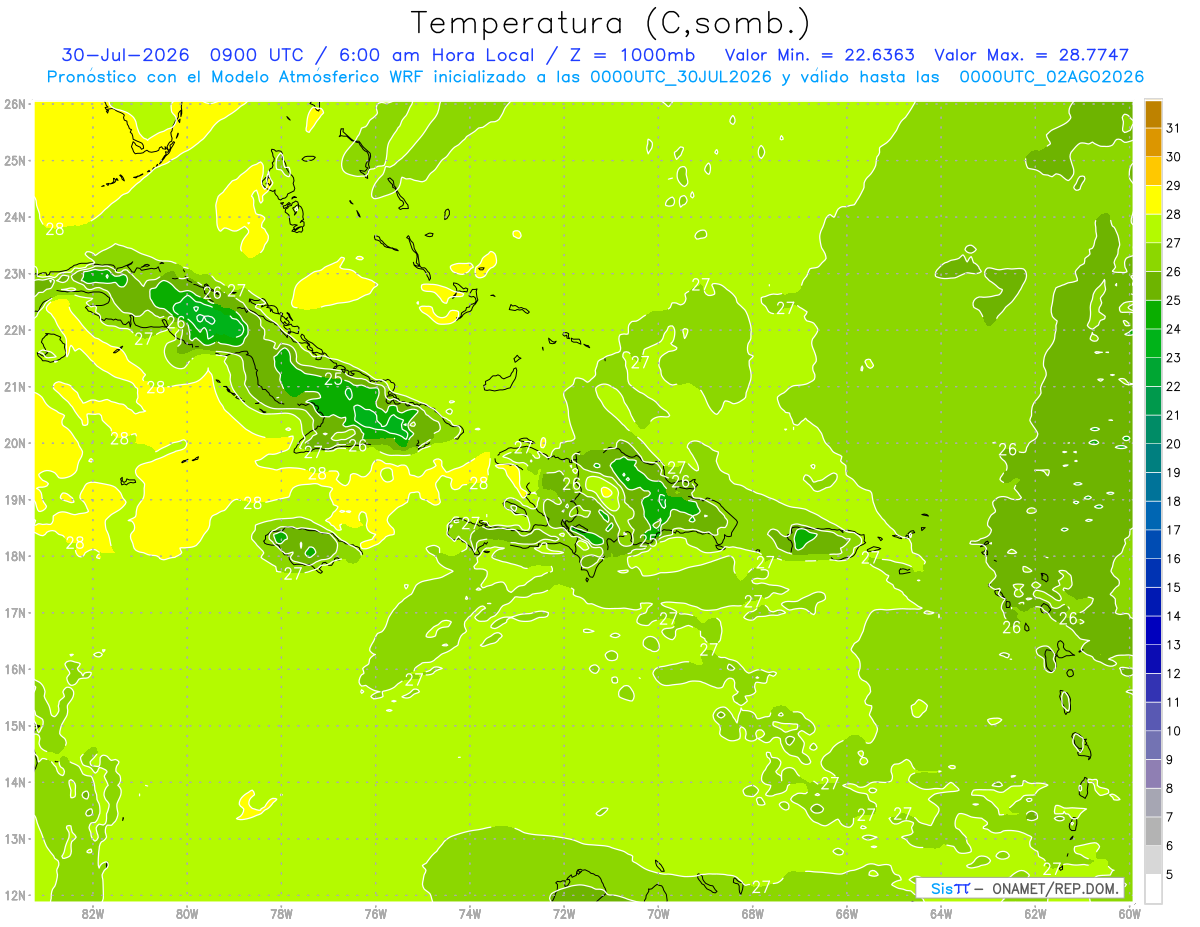The image size is (1200, 927).
Task: Click the '24' label on the color scale
Action: [x=1174, y=329]
